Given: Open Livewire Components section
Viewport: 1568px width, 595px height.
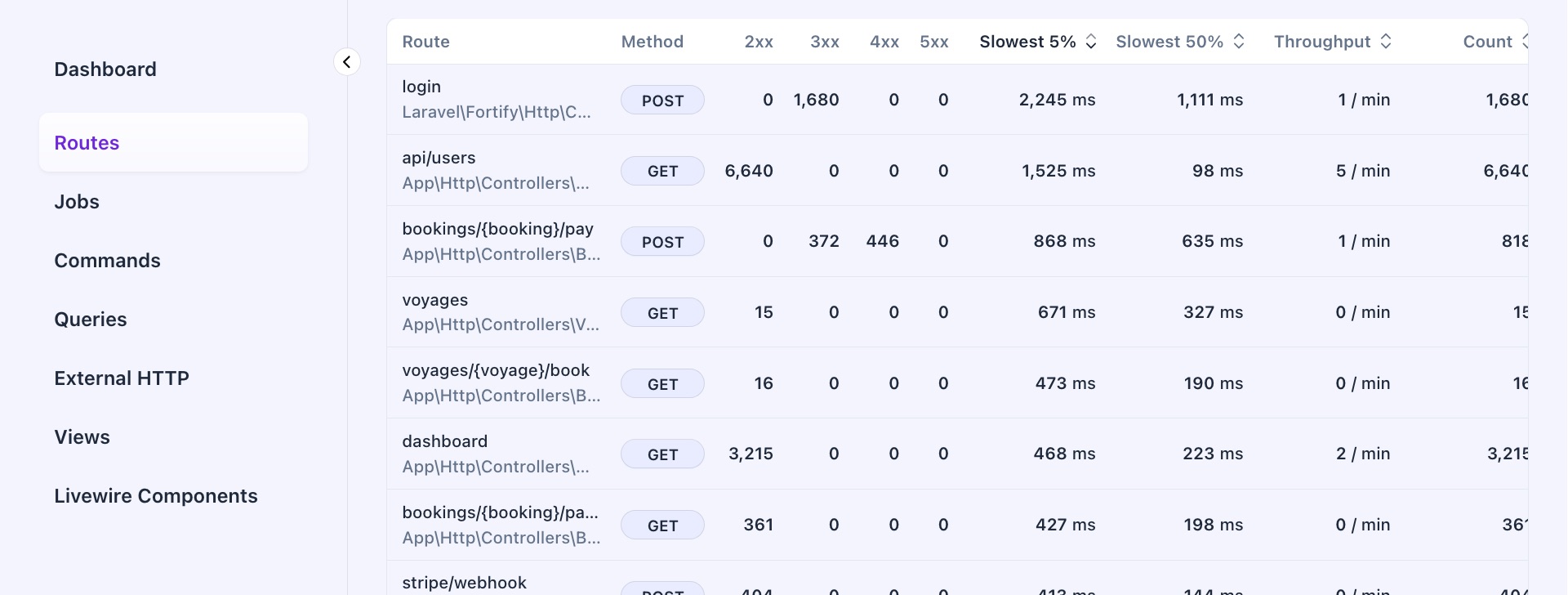Looking at the screenshot, I should [x=156, y=496].
